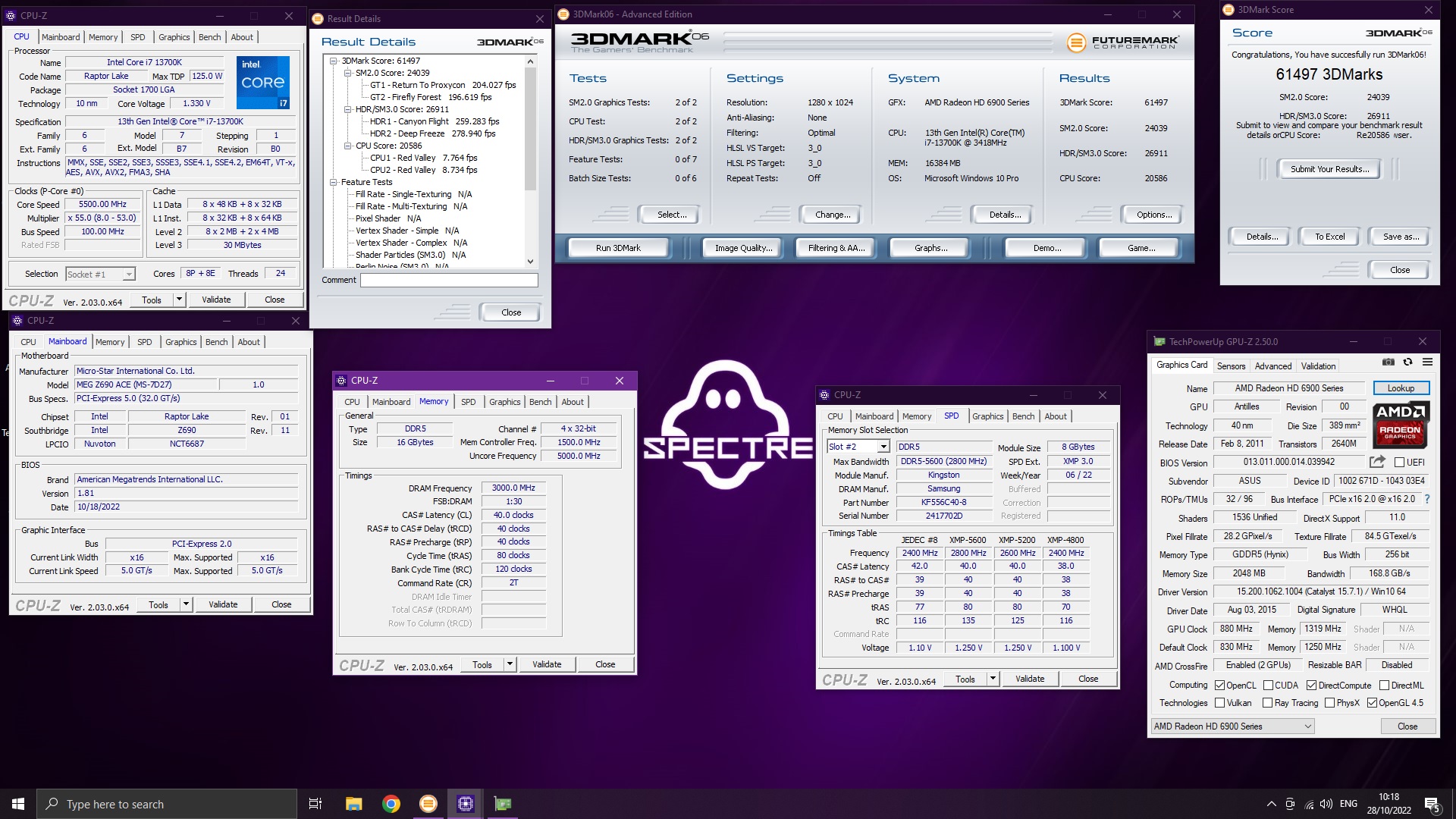
Task: Open Tools dropdown arrow in CPU-Z Memory window
Action: [x=510, y=664]
